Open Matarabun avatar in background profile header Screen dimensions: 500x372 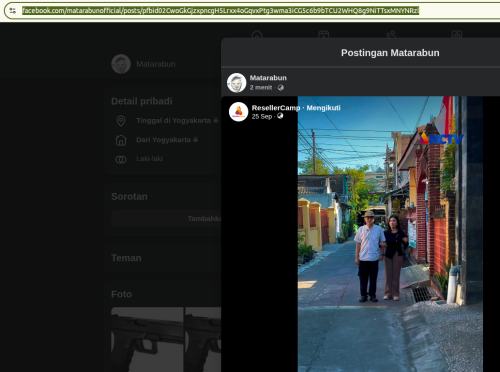click(121, 64)
